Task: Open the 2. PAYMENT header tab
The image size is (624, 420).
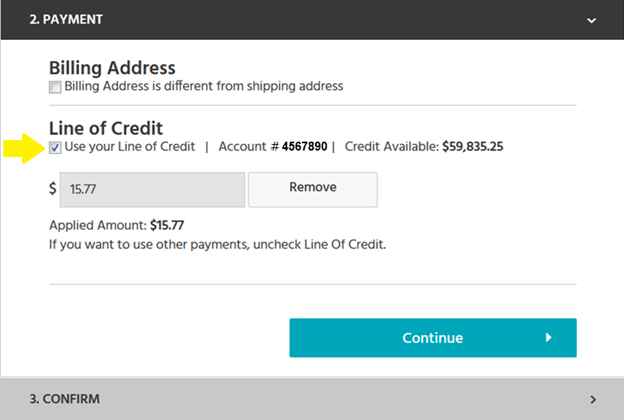Action: point(312,20)
